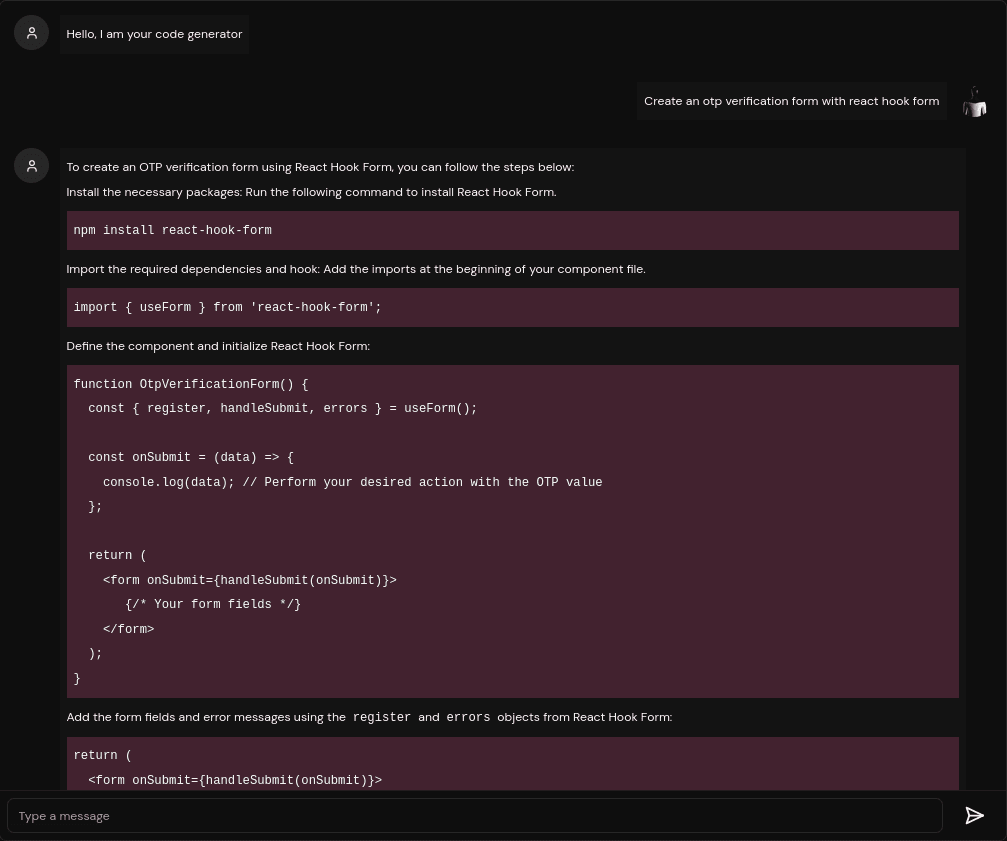Focus the "Type a message" input field
Image resolution: width=1007 pixels, height=841 pixels.
475,816
